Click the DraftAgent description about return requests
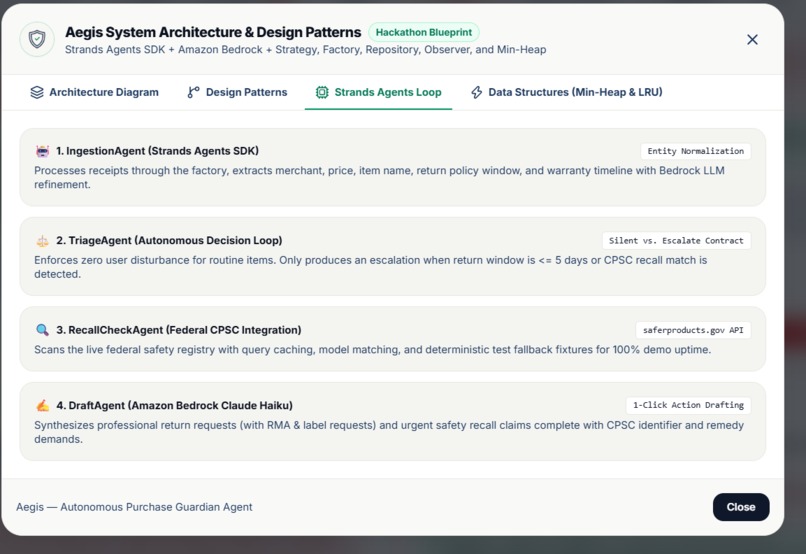 coord(389,432)
